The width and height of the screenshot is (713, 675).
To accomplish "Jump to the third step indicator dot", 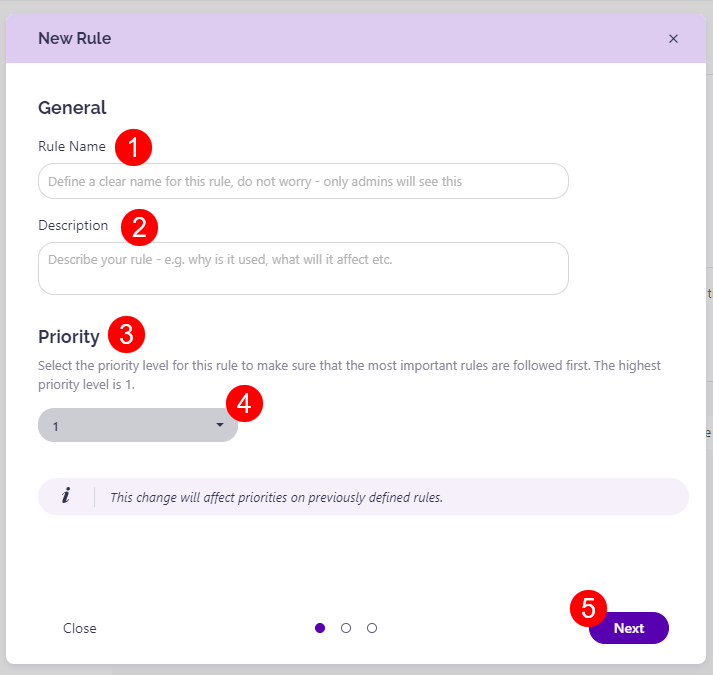I will tap(372, 628).
